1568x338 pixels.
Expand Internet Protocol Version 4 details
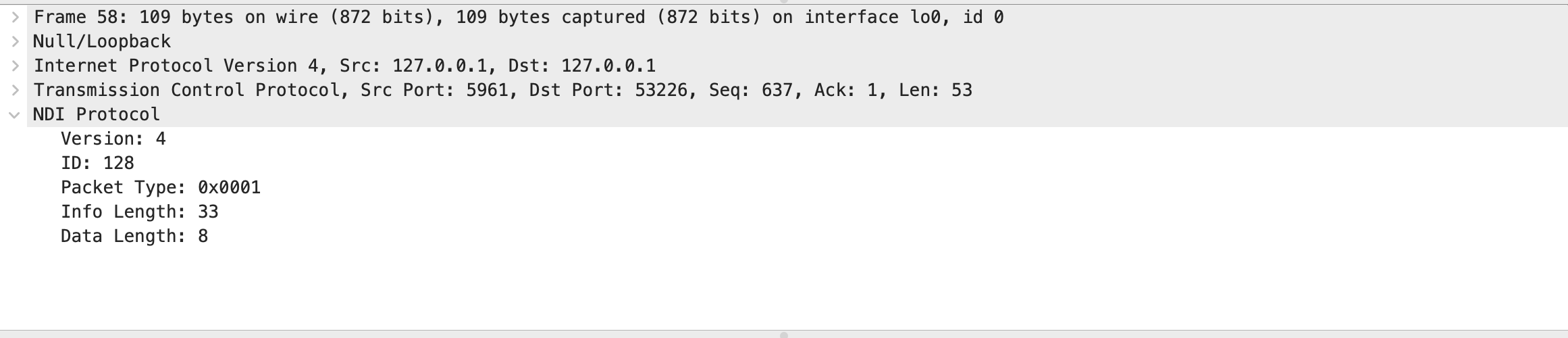(15, 66)
